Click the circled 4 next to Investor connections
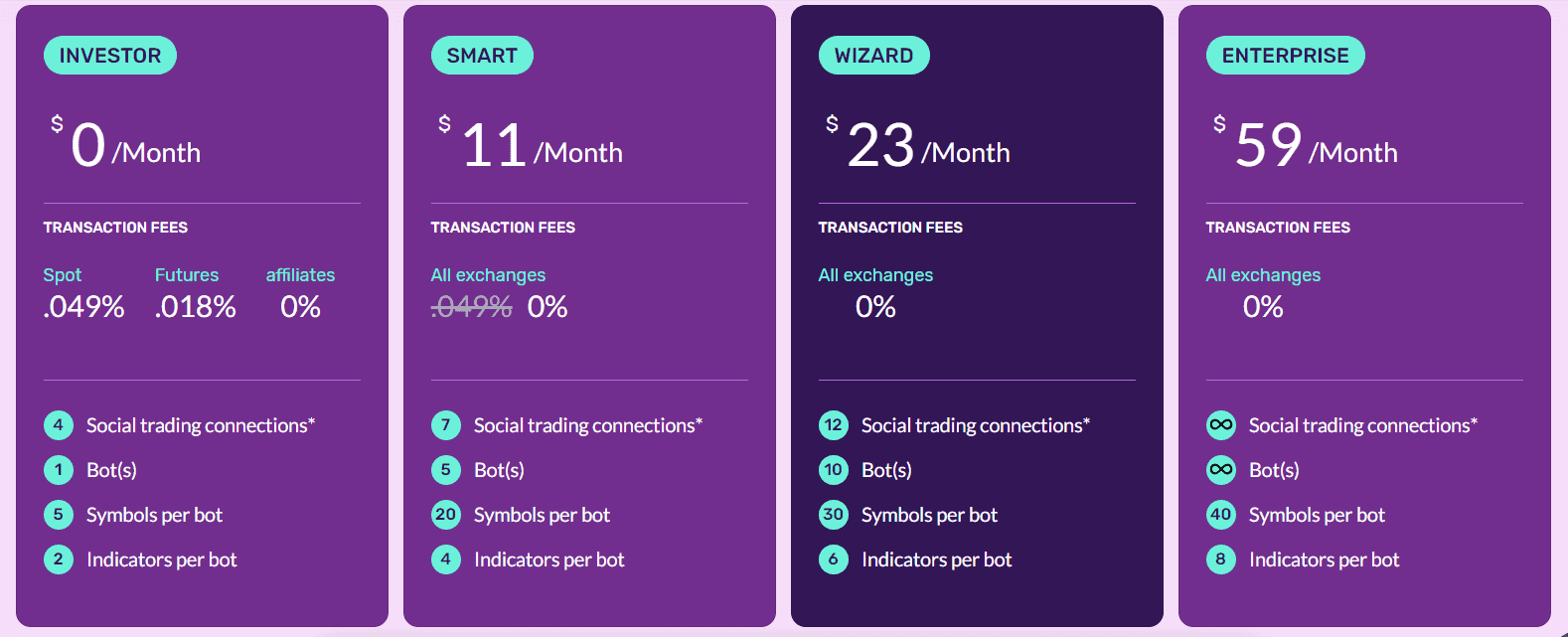This screenshot has width=1568, height=637. (59, 424)
